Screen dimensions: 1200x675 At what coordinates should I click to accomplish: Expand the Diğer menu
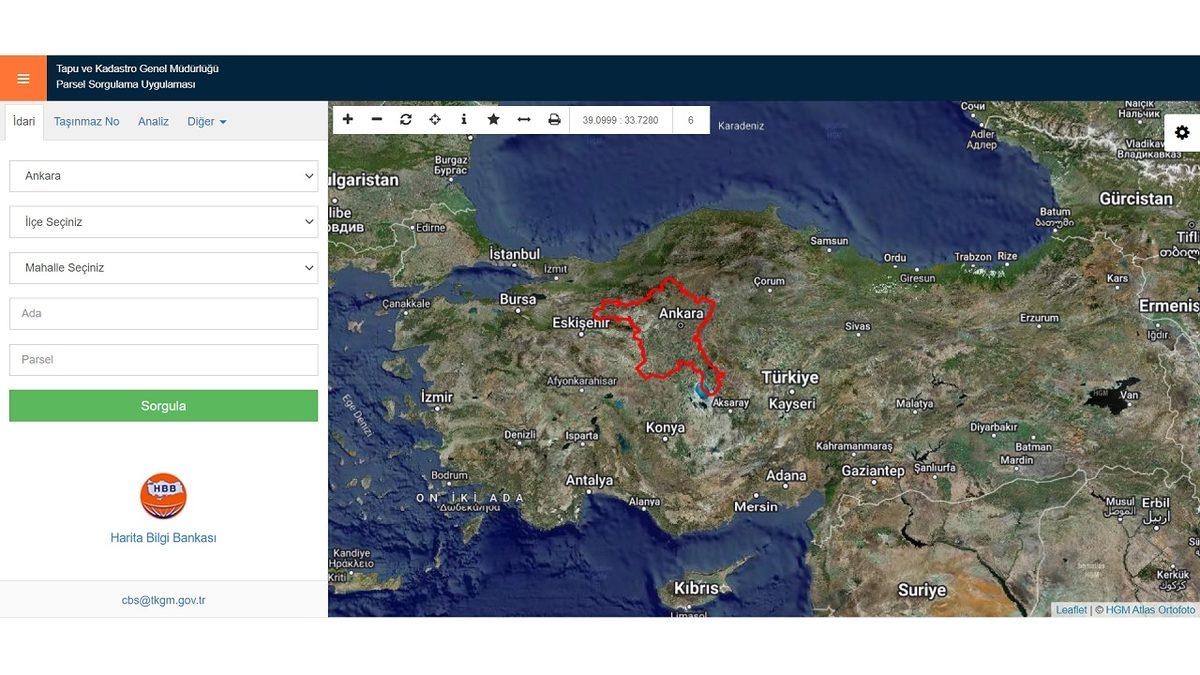pos(206,120)
